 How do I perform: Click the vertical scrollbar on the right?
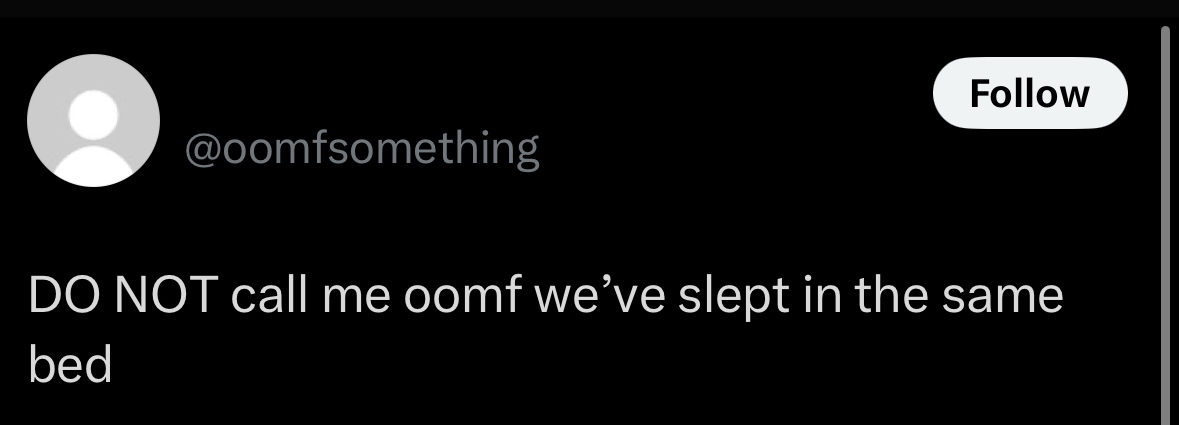(1164, 220)
